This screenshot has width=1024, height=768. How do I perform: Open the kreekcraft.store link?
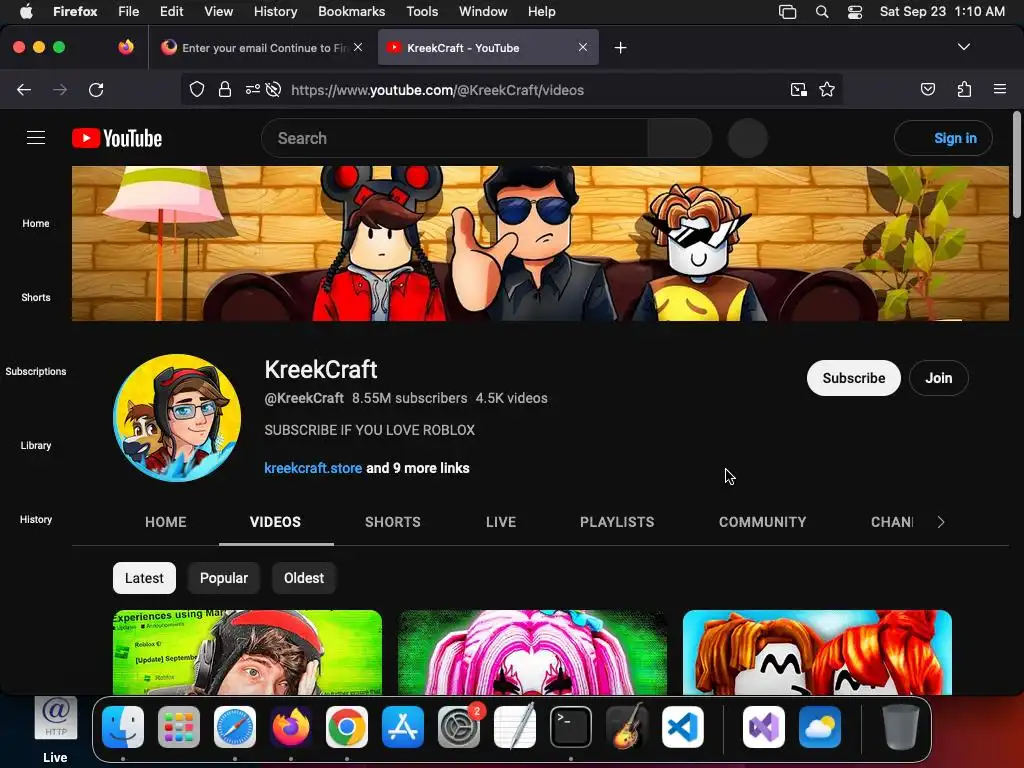point(313,468)
